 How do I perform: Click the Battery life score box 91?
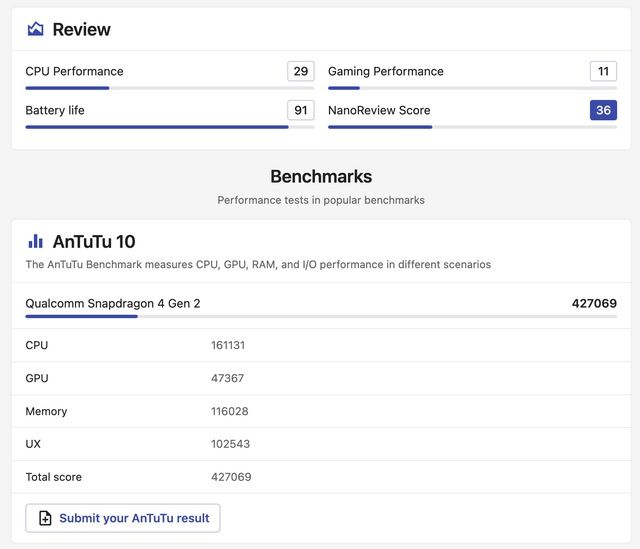301,110
